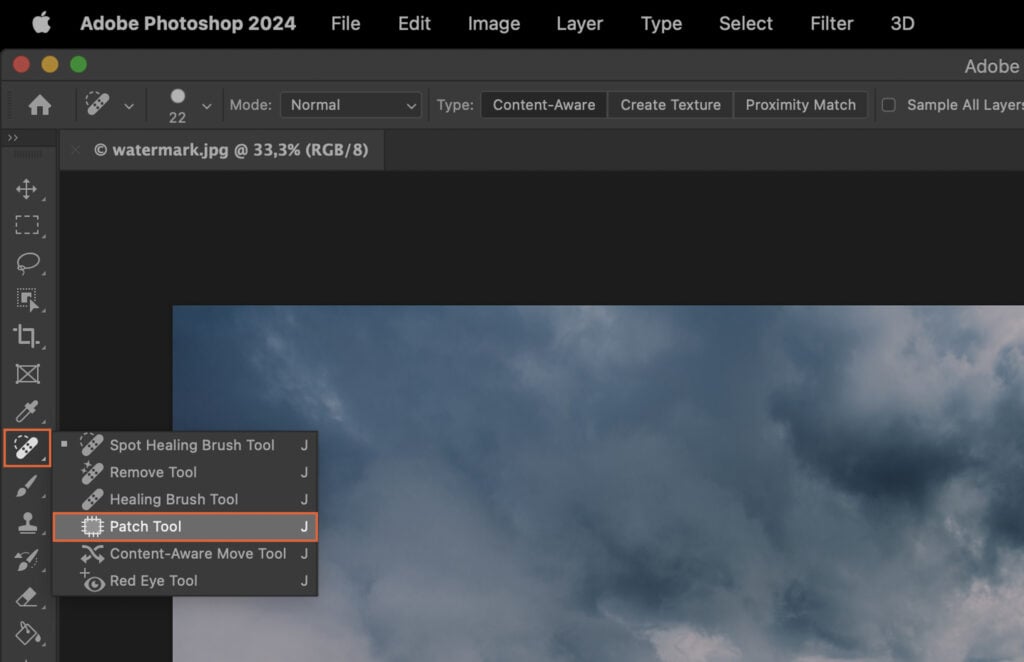This screenshot has width=1024, height=662.
Task: Click the Home screen icon
Action: tap(37, 104)
